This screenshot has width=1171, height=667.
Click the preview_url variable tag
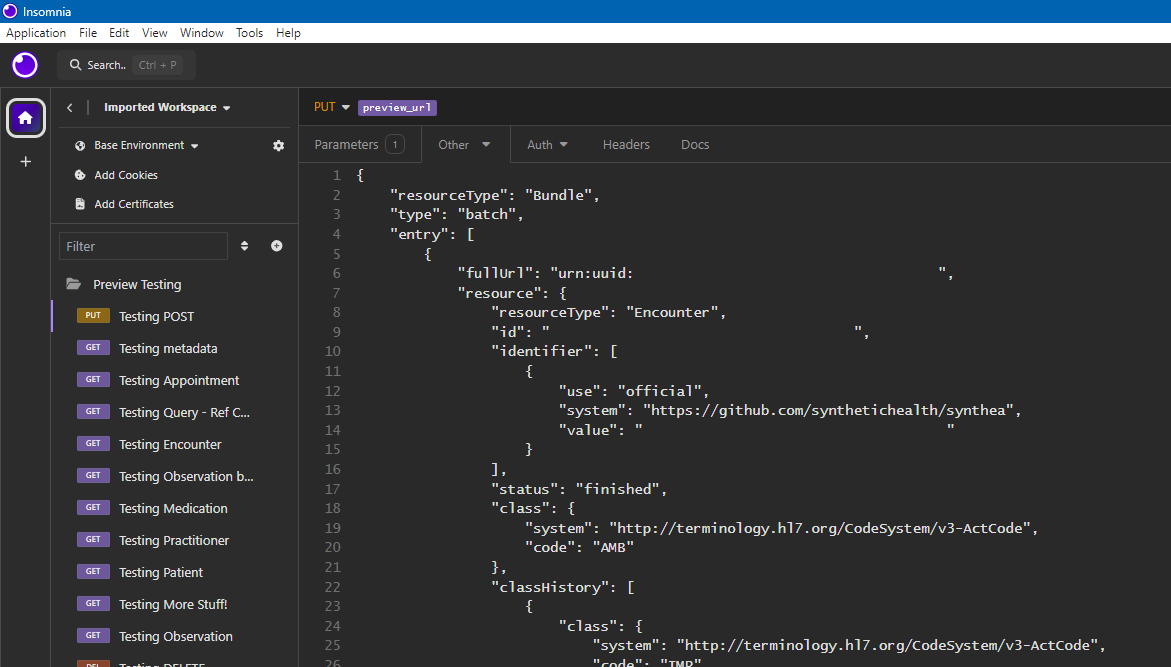point(397,108)
